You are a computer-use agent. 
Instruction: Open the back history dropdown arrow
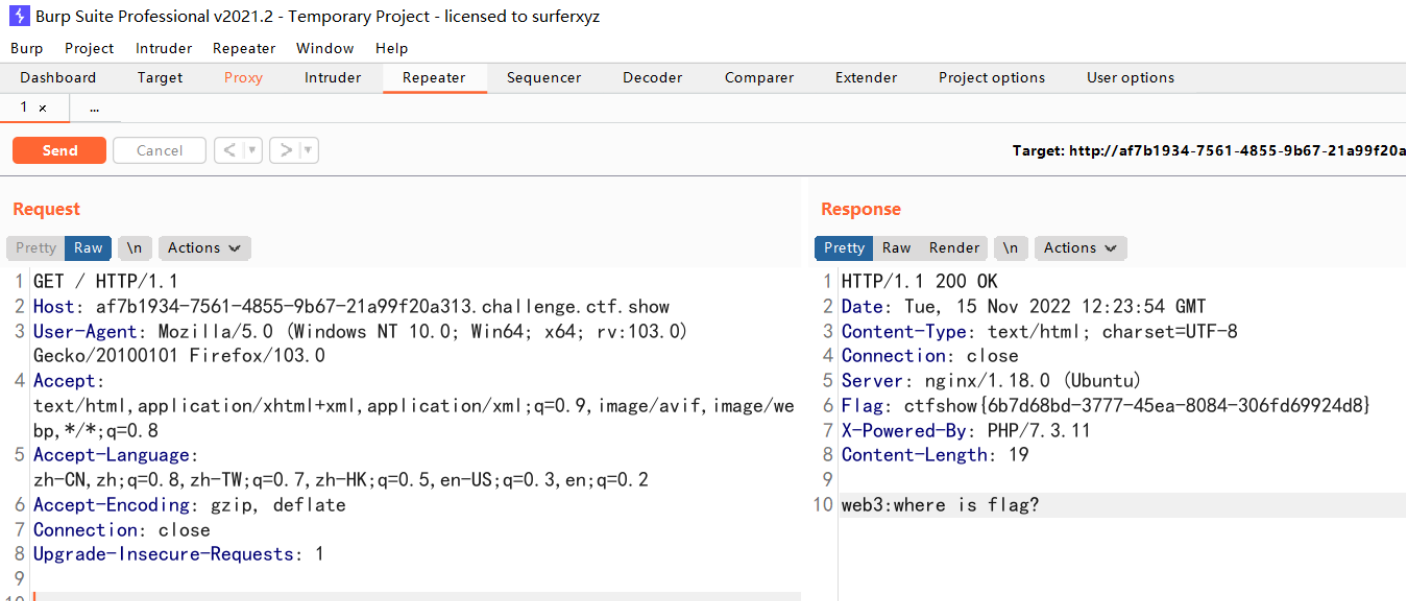tap(253, 150)
